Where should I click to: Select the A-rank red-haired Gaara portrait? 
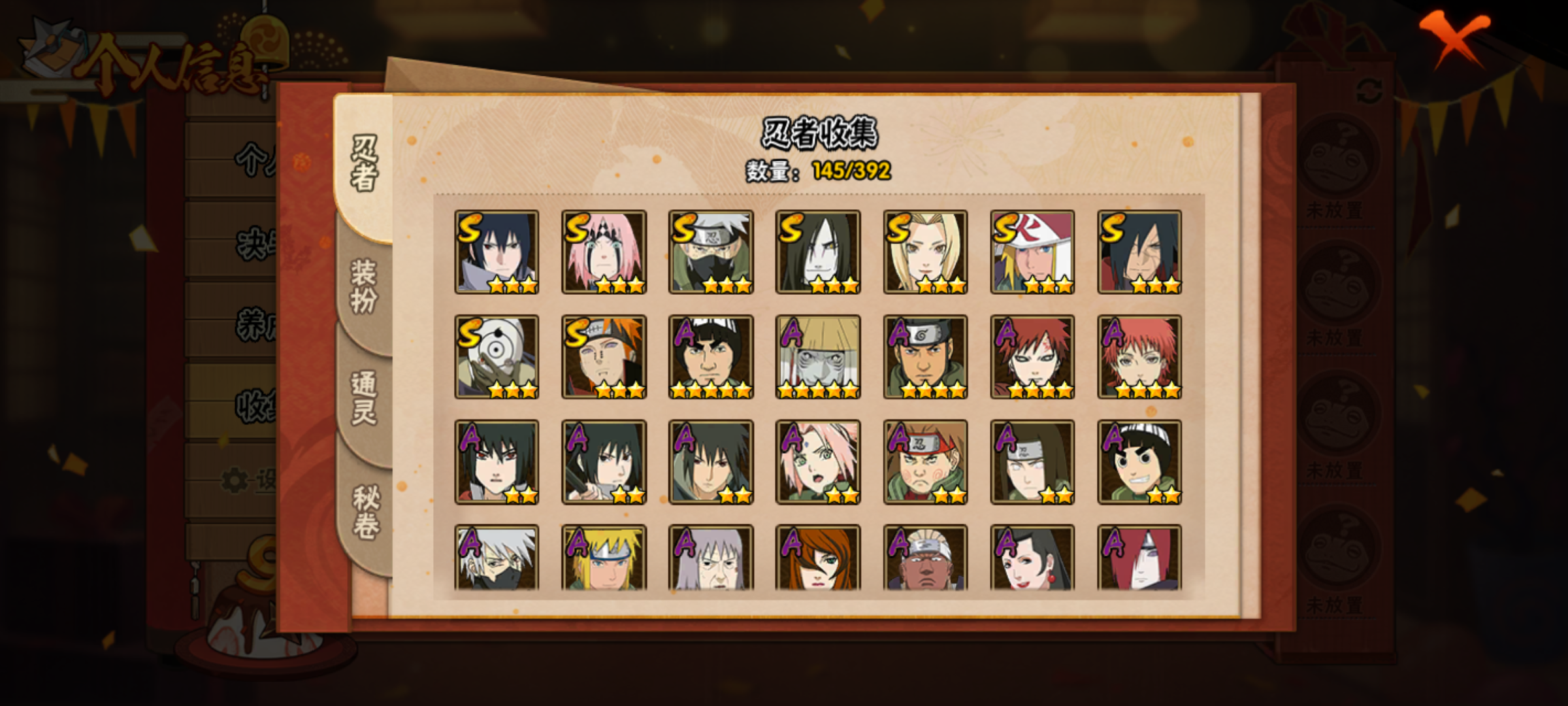click(x=1032, y=357)
